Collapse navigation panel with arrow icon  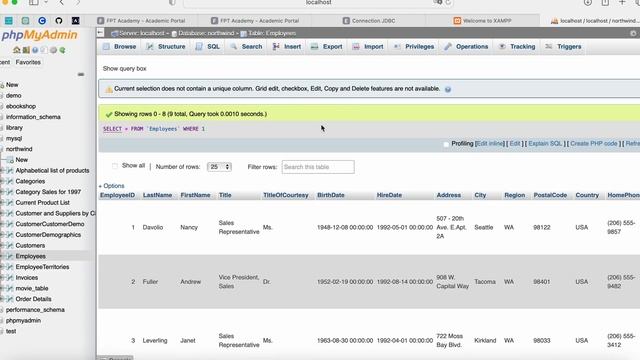coord(100,33)
